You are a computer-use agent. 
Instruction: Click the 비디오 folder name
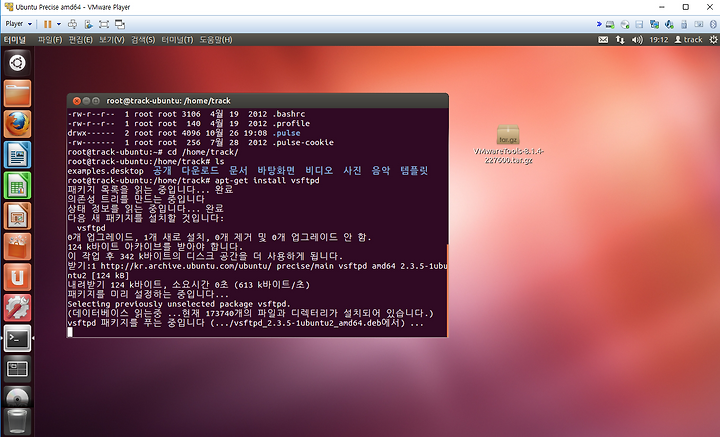click(319, 171)
